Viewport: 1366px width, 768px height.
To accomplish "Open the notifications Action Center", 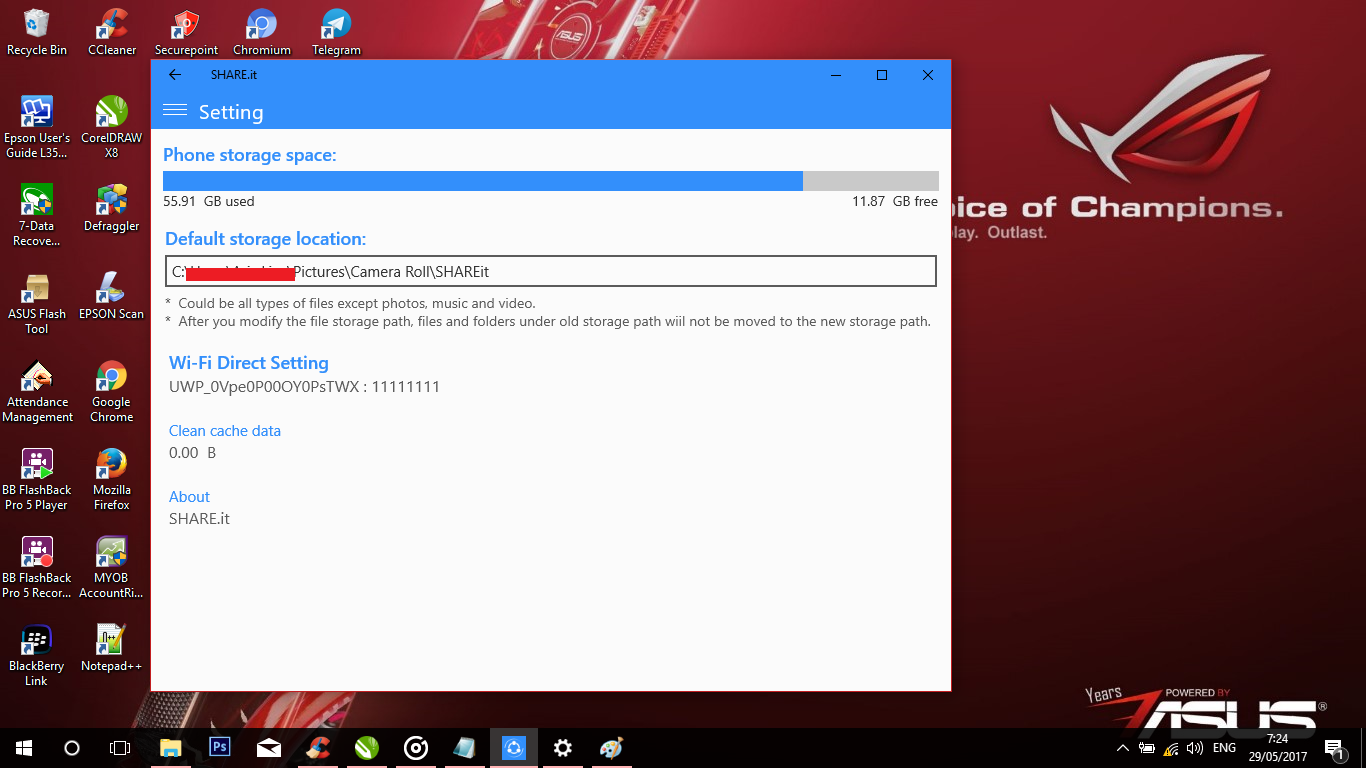I will tap(1333, 747).
